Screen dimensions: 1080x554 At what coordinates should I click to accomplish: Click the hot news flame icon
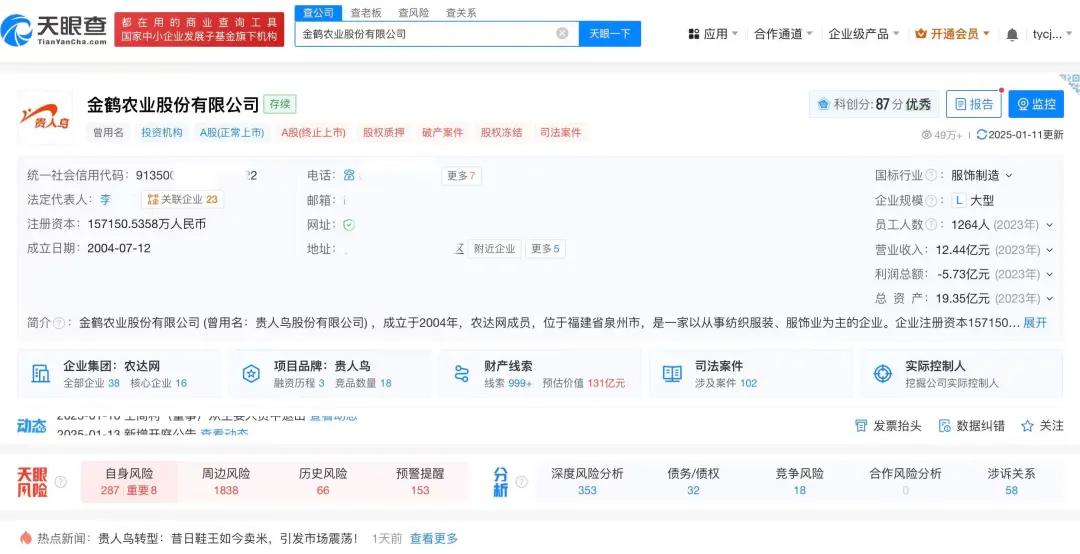(x=26, y=538)
